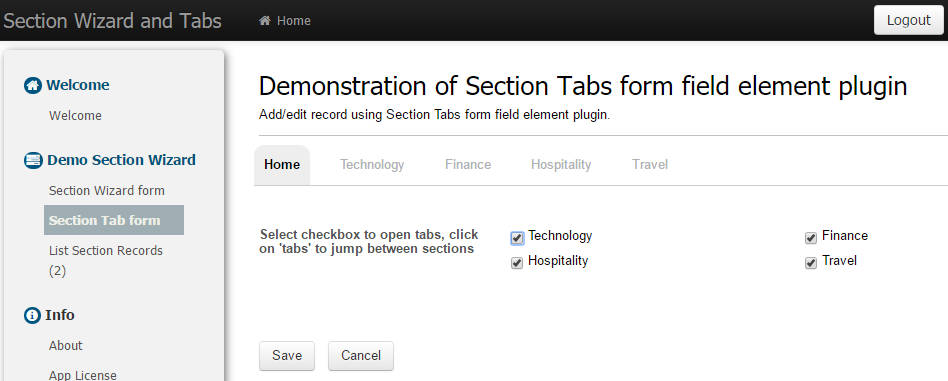
Task: Click the Save button
Action: tap(287, 356)
